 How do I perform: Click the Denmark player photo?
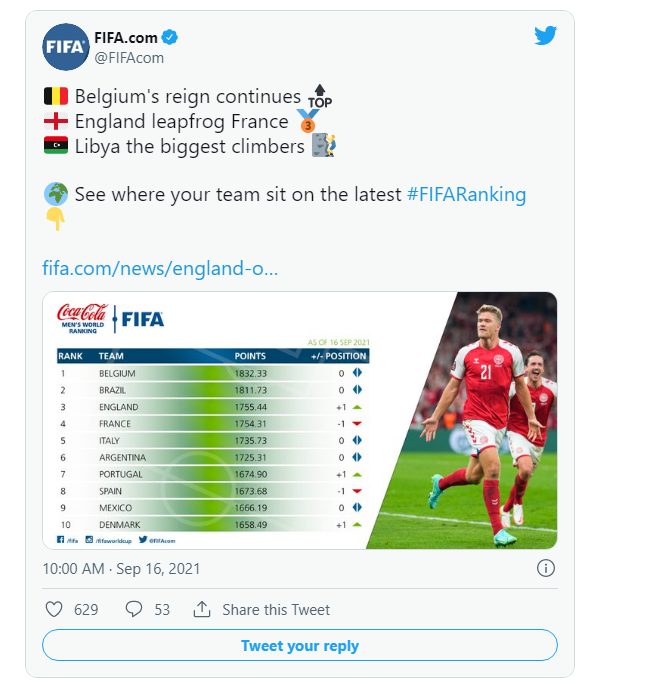tap(490, 420)
